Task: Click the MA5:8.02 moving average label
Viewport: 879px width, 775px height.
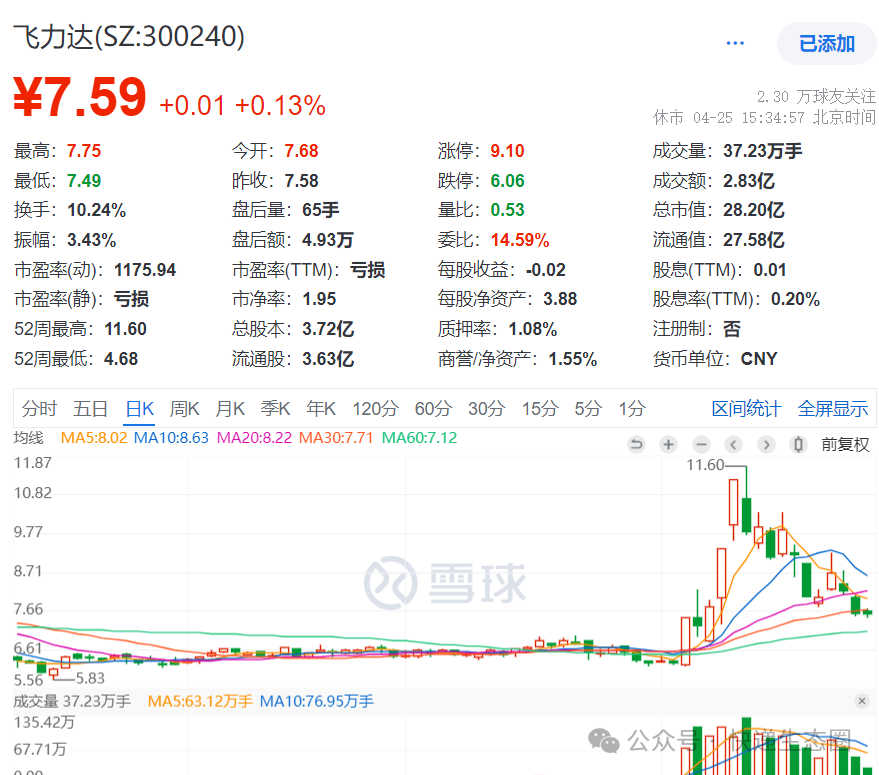Action: pos(94,437)
